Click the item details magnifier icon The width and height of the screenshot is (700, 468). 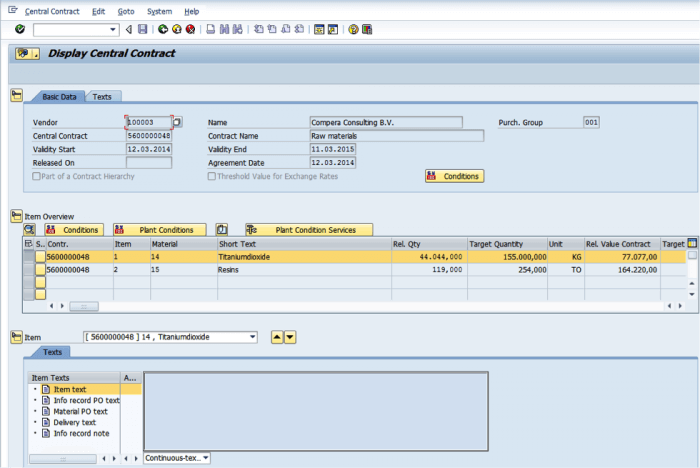pyautogui.click(x=29, y=230)
